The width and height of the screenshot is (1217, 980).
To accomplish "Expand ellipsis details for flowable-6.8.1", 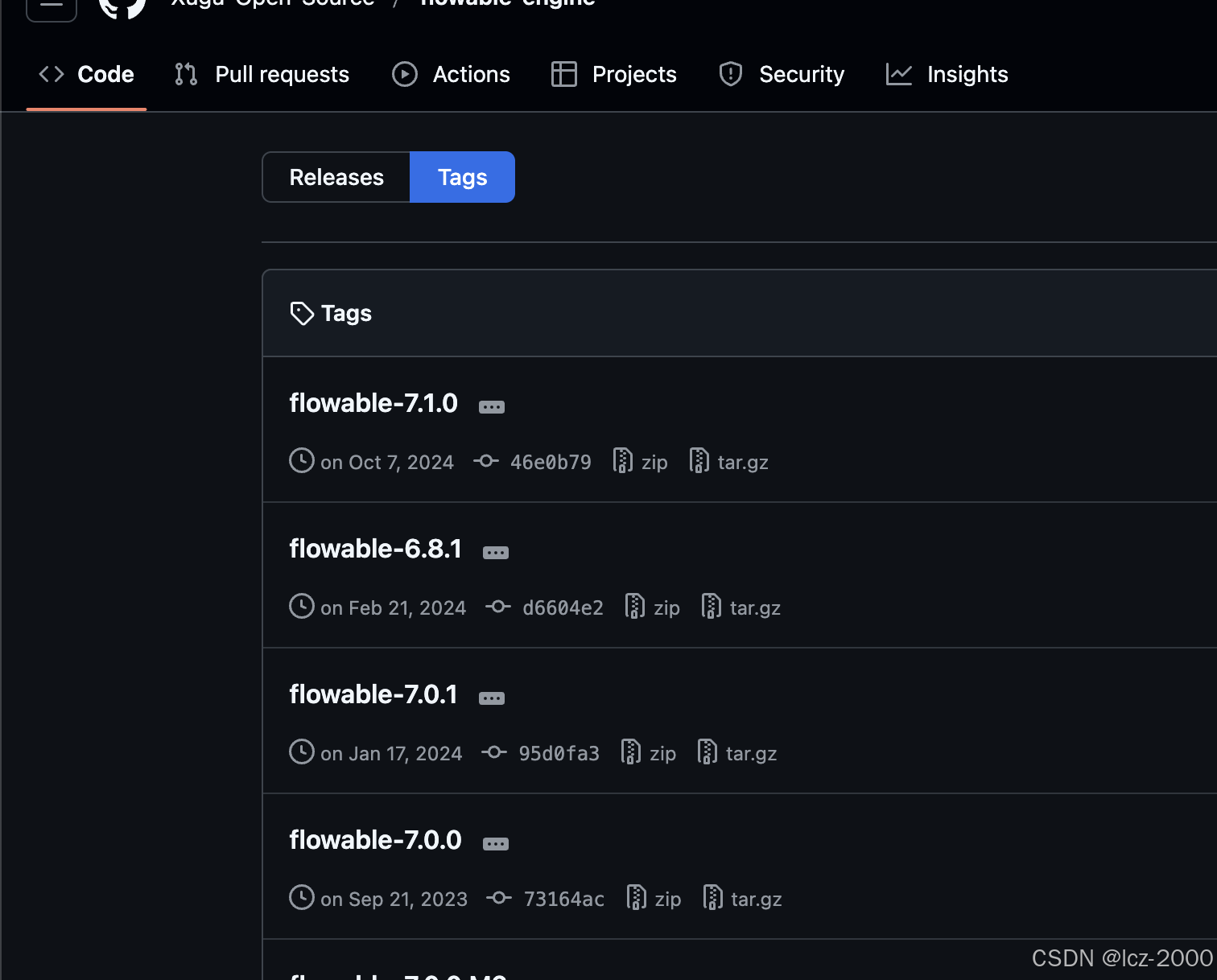I will pos(496,553).
